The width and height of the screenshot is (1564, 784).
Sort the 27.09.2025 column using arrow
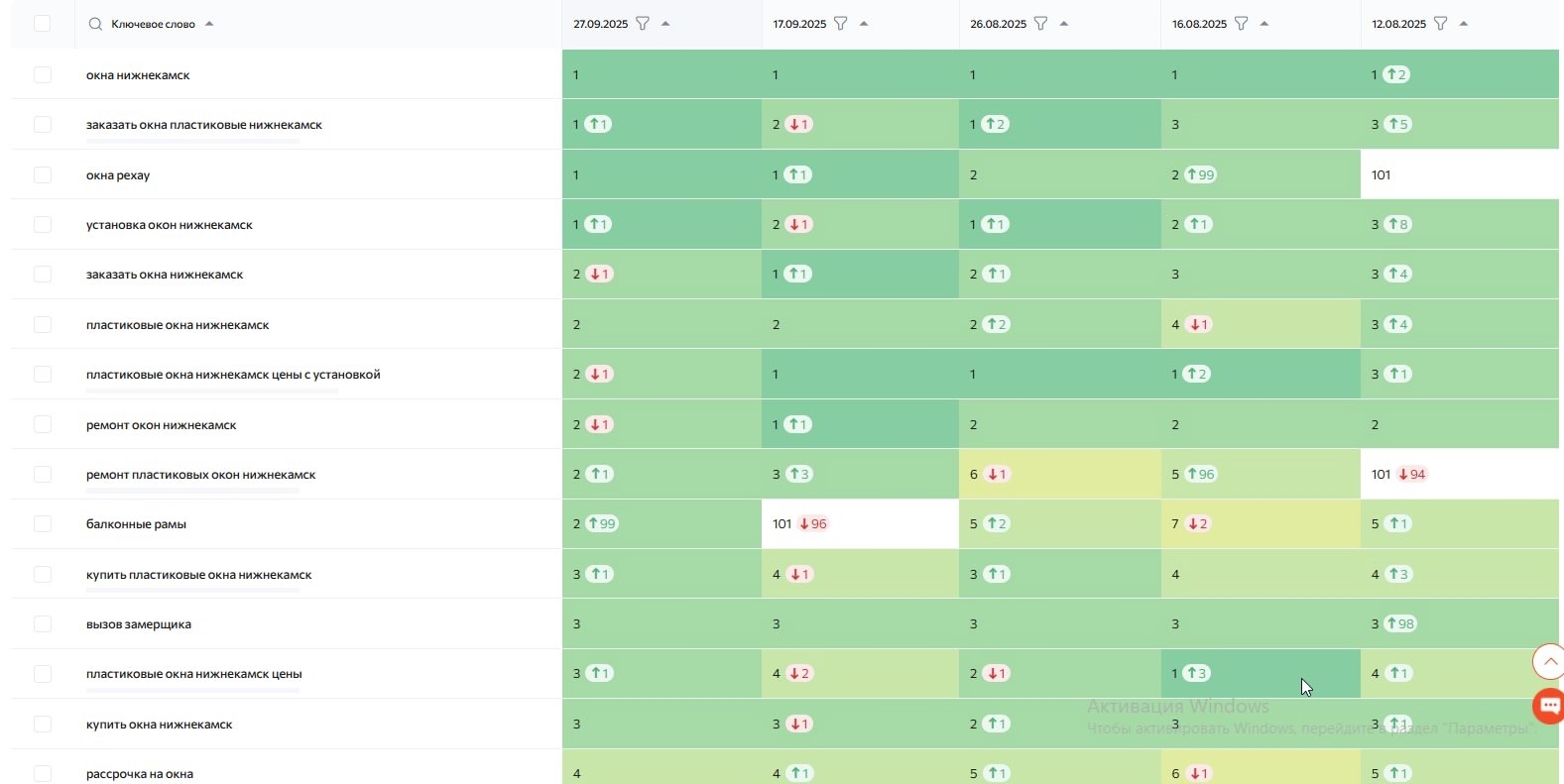(x=665, y=24)
